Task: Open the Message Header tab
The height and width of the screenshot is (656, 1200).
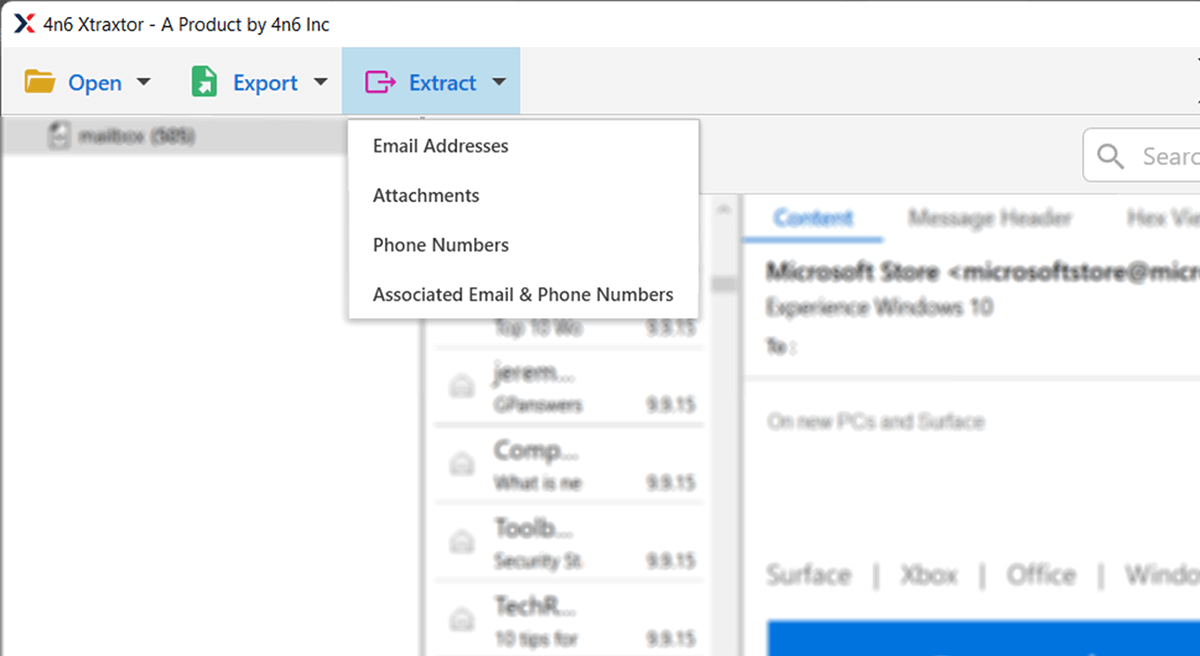Action: [x=990, y=218]
